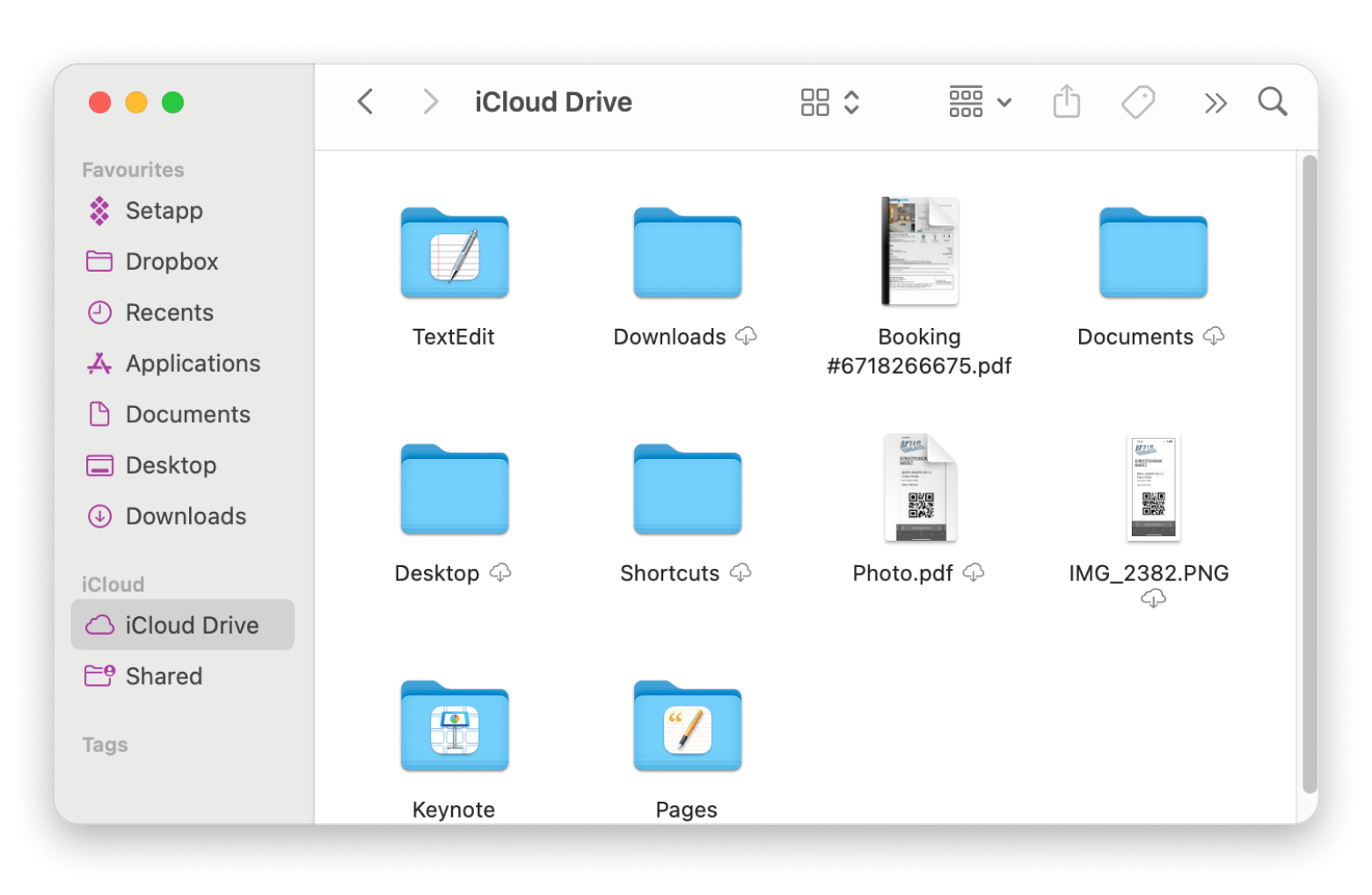The height and width of the screenshot is (895, 1372).
Task: Select the Documents folder in the file grid
Action: [x=1152, y=253]
